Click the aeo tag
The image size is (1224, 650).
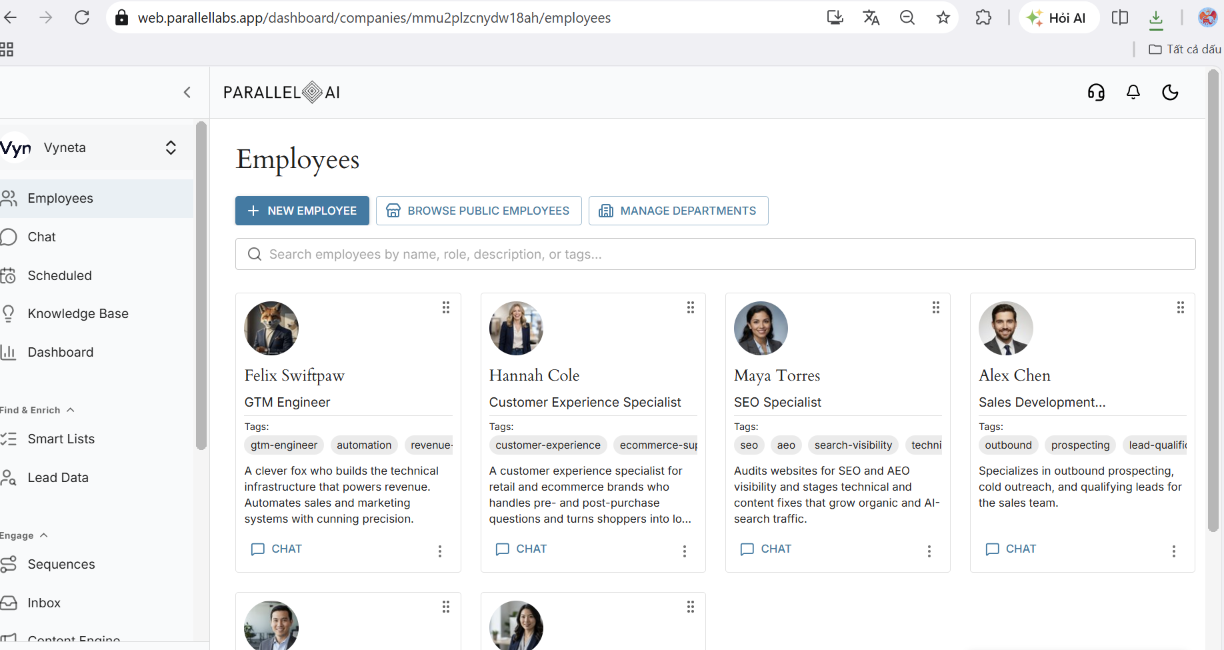point(787,445)
